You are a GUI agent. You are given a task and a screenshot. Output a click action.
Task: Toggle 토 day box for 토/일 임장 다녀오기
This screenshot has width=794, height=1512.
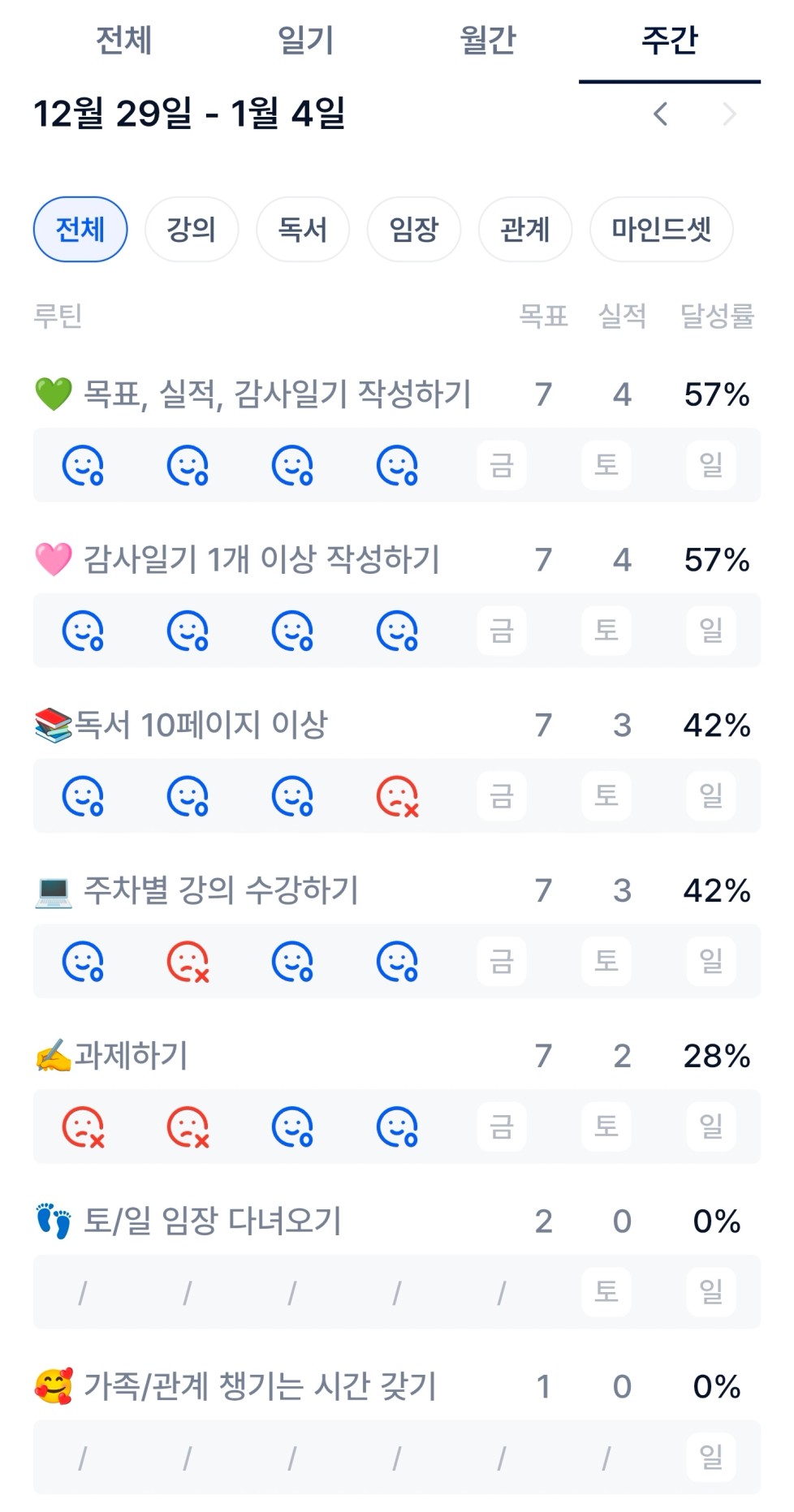click(606, 1292)
